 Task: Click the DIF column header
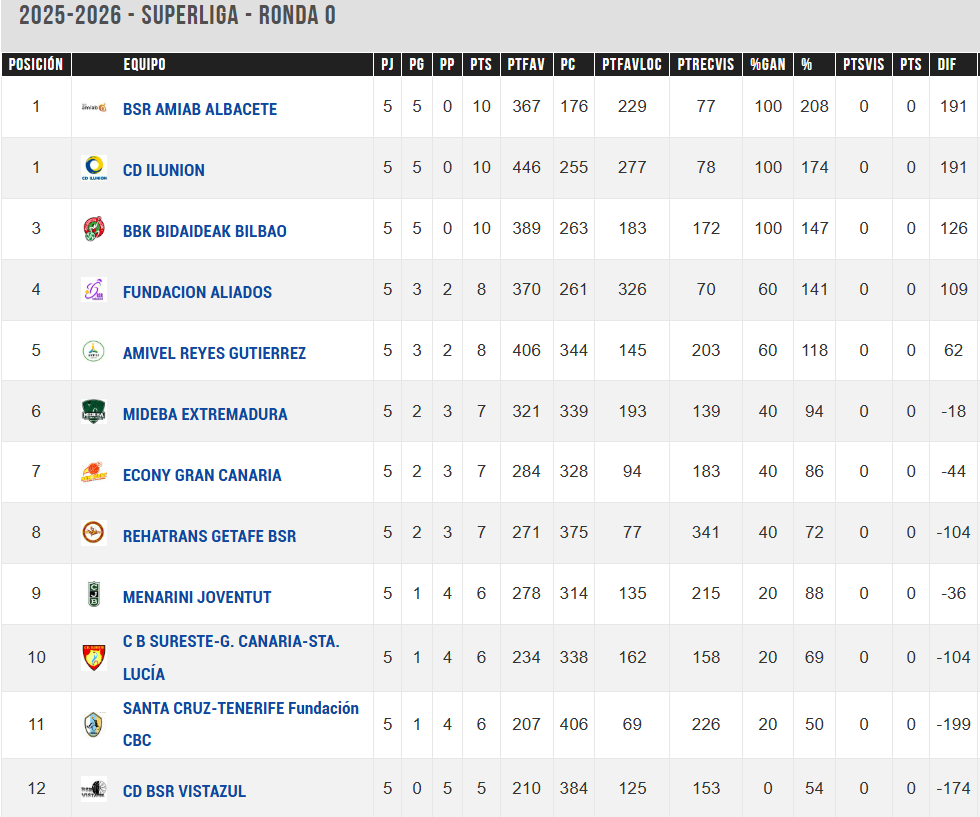pyautogui.click(x=947, y=65)
